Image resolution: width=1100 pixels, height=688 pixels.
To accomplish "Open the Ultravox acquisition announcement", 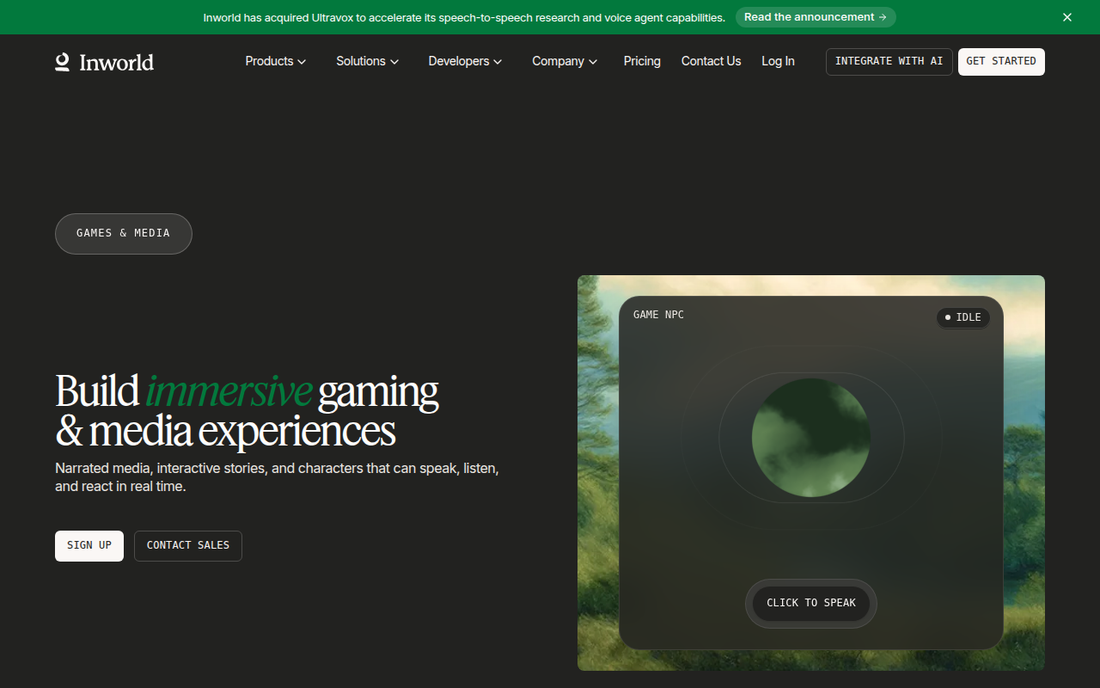I will pos(815,18).
